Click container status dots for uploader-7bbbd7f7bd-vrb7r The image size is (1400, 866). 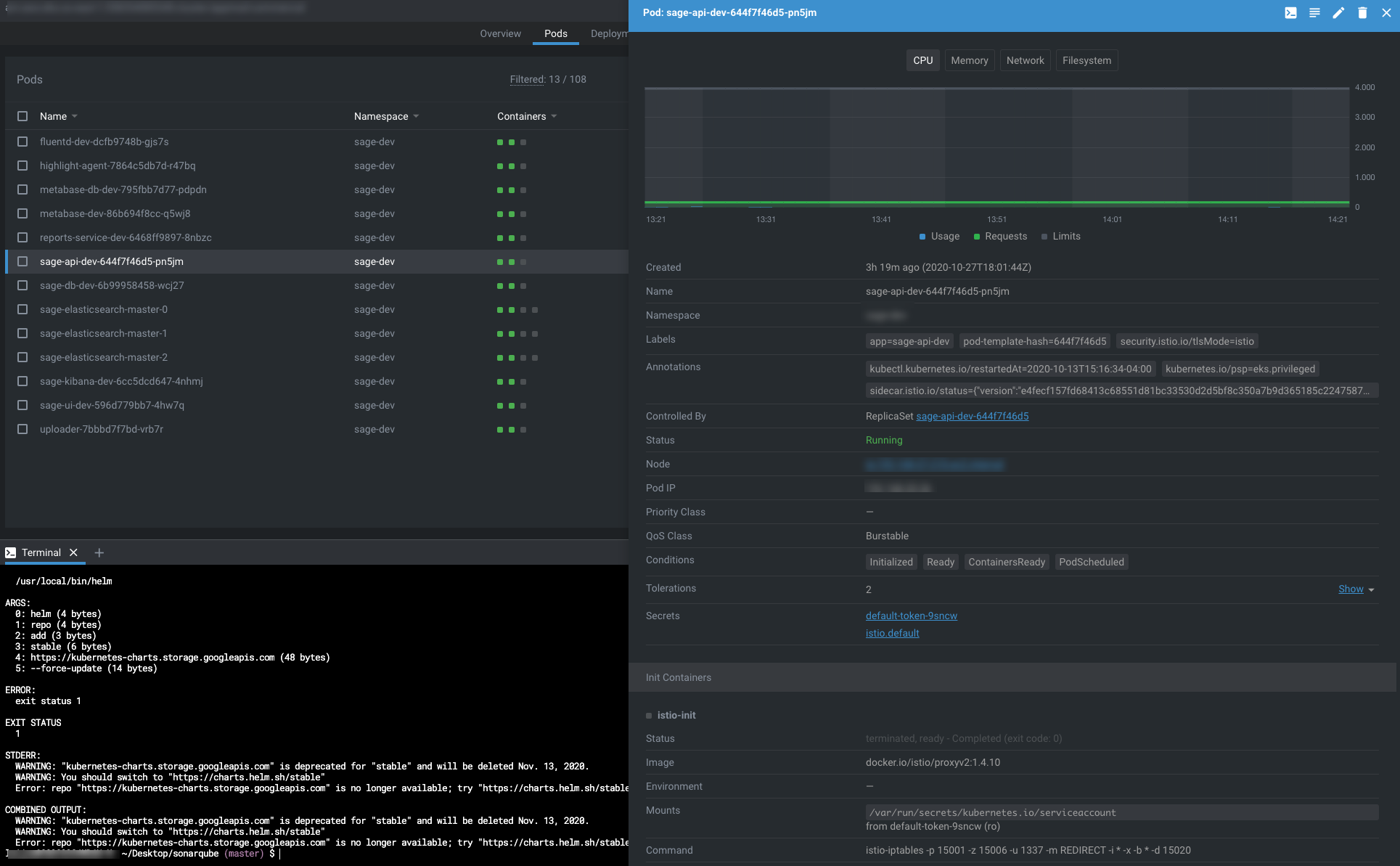click(x=512, y=430)
